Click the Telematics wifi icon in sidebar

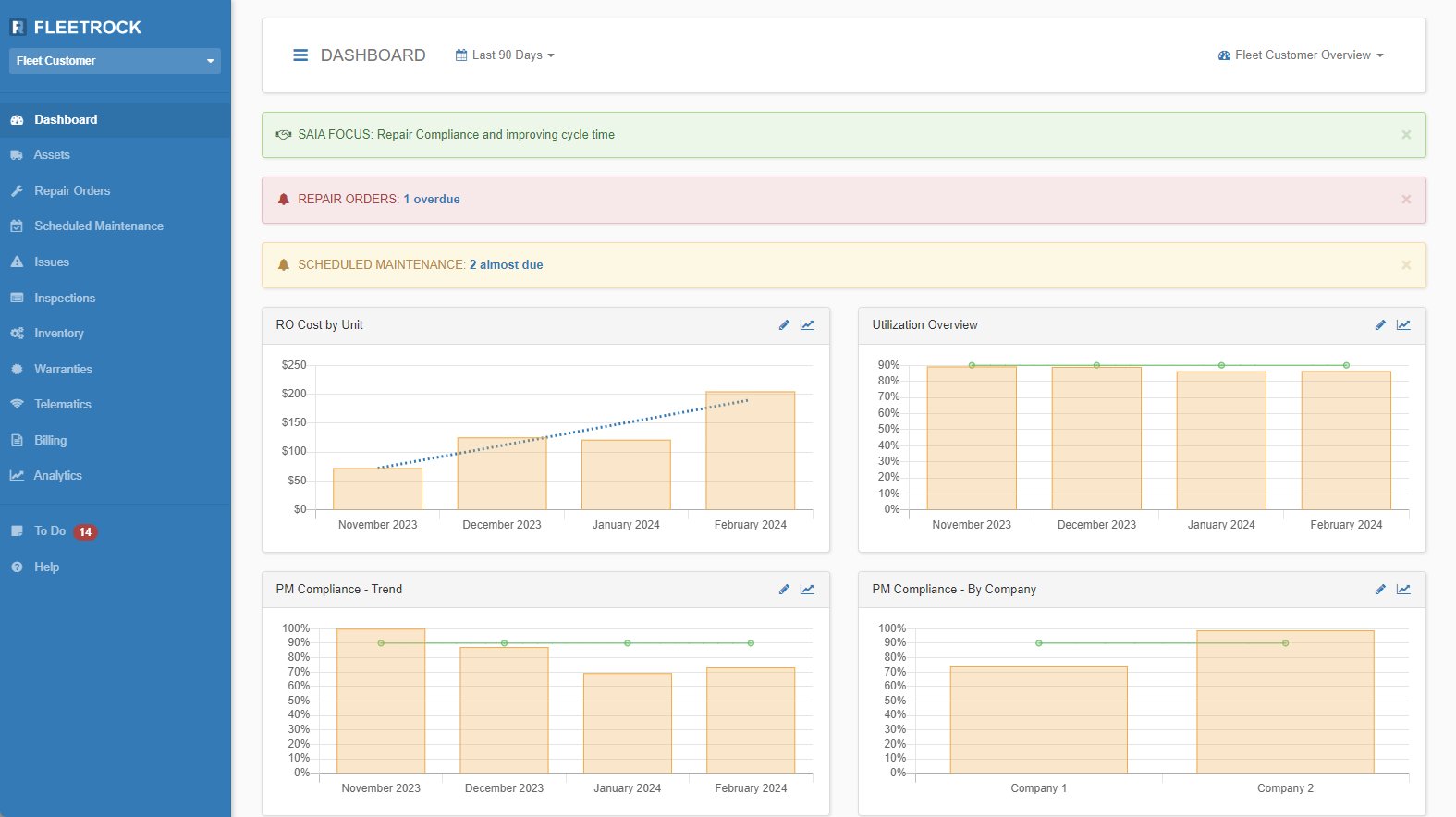[x=17, y=405]
